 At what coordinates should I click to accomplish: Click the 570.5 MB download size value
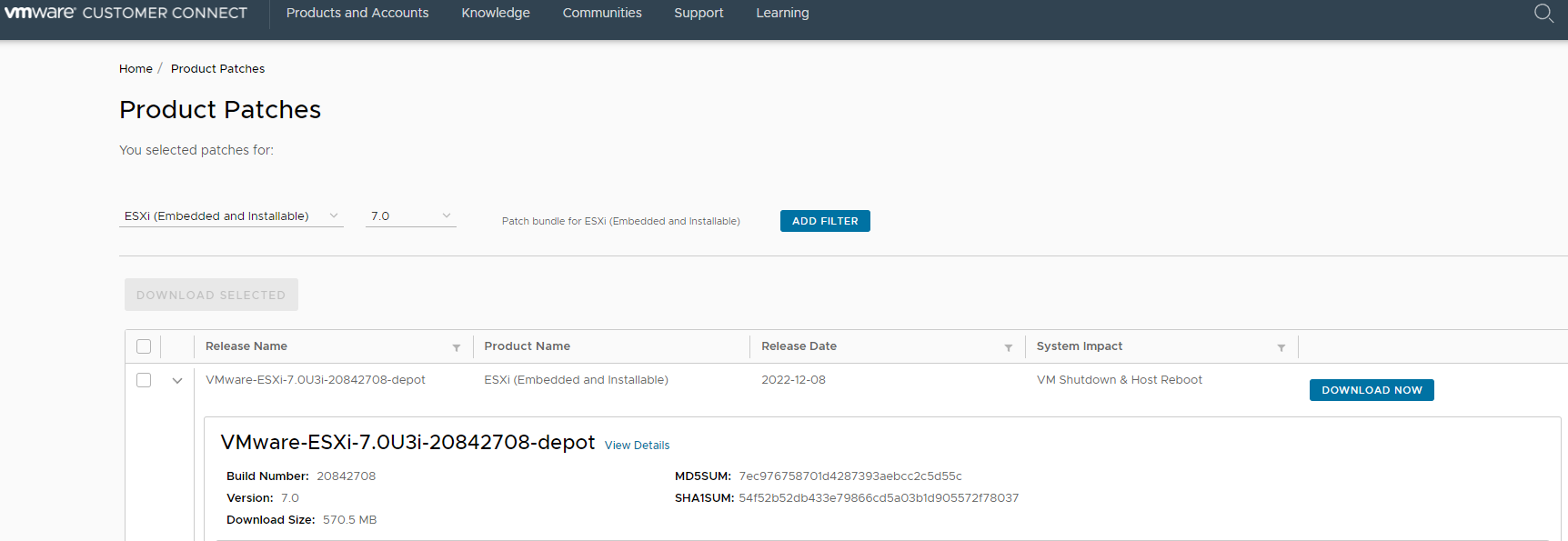(349, 520)
